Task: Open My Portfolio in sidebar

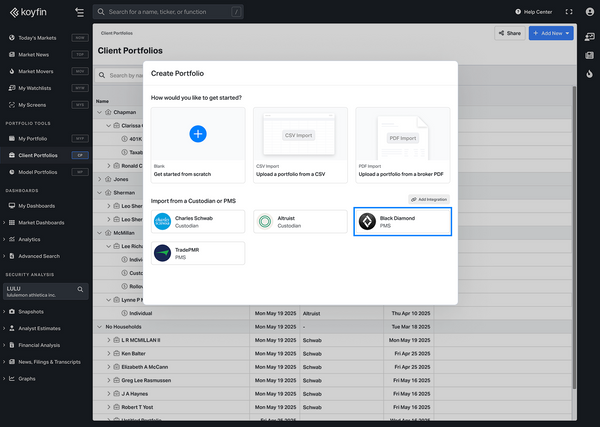Action: click(x=33, y=139)
